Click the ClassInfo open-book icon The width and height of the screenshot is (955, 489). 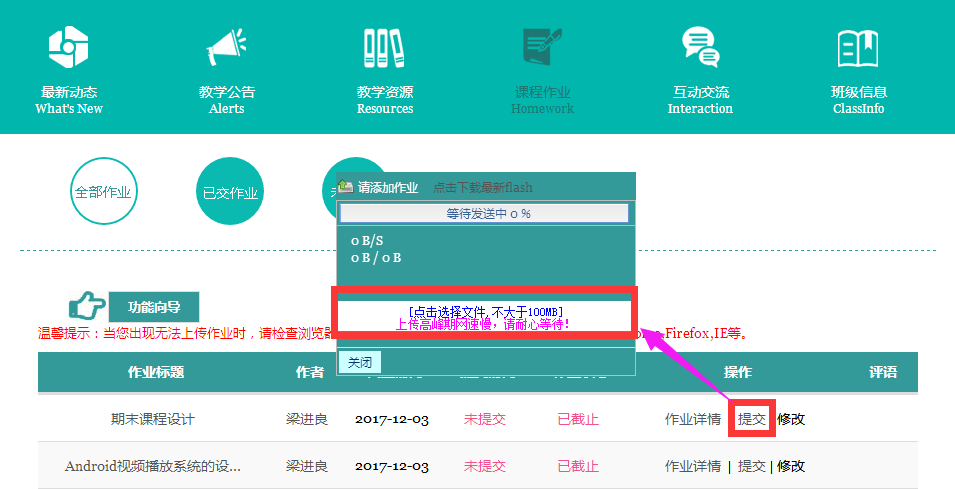tap(858, 47)
